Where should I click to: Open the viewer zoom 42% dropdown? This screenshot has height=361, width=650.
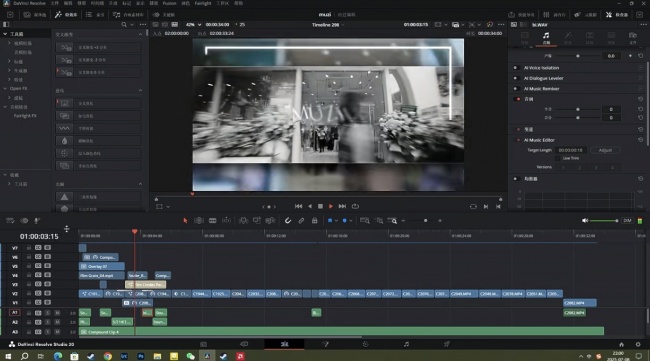[x=194, y=24]
